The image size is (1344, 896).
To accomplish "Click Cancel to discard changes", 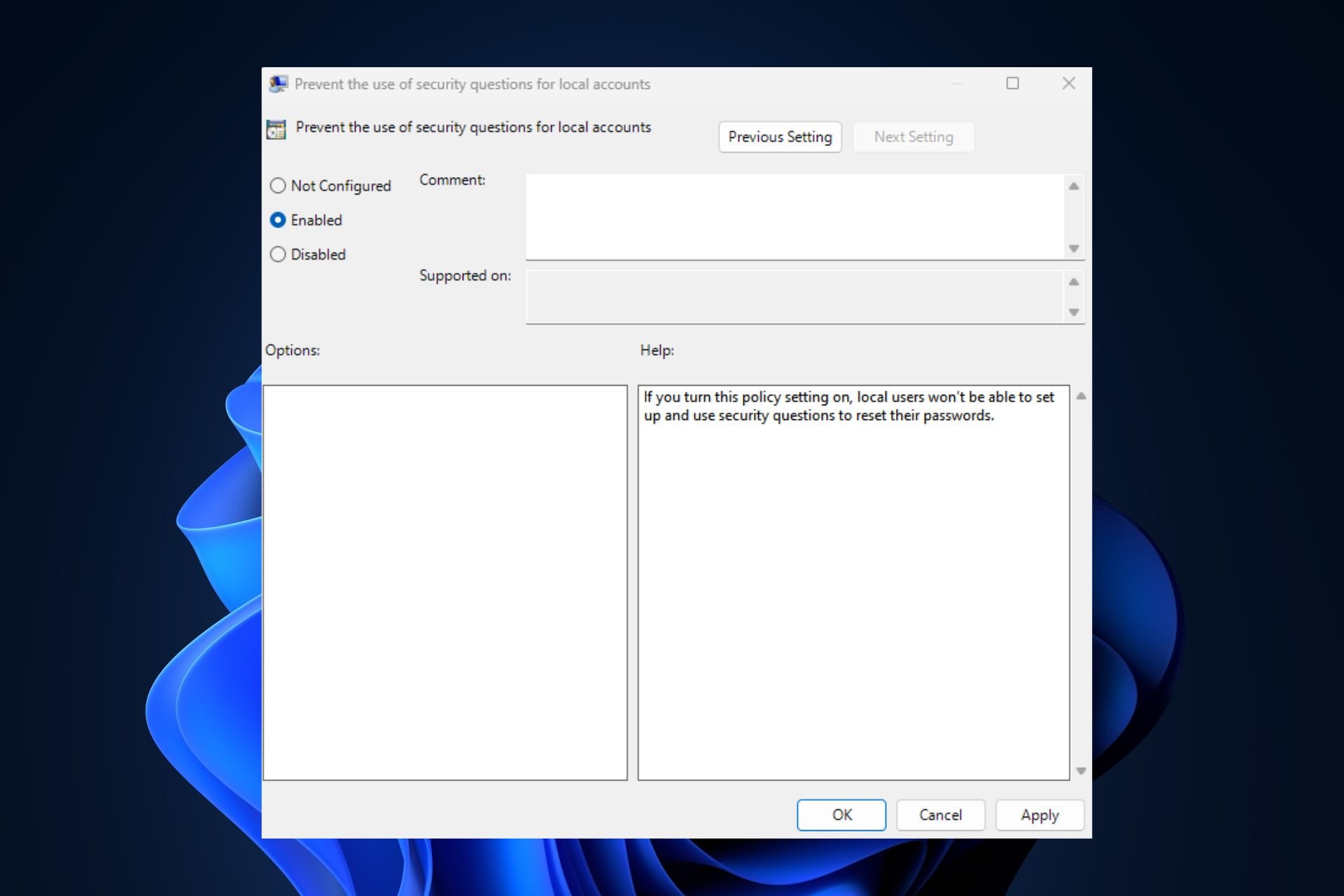I will tap(940, 815).
